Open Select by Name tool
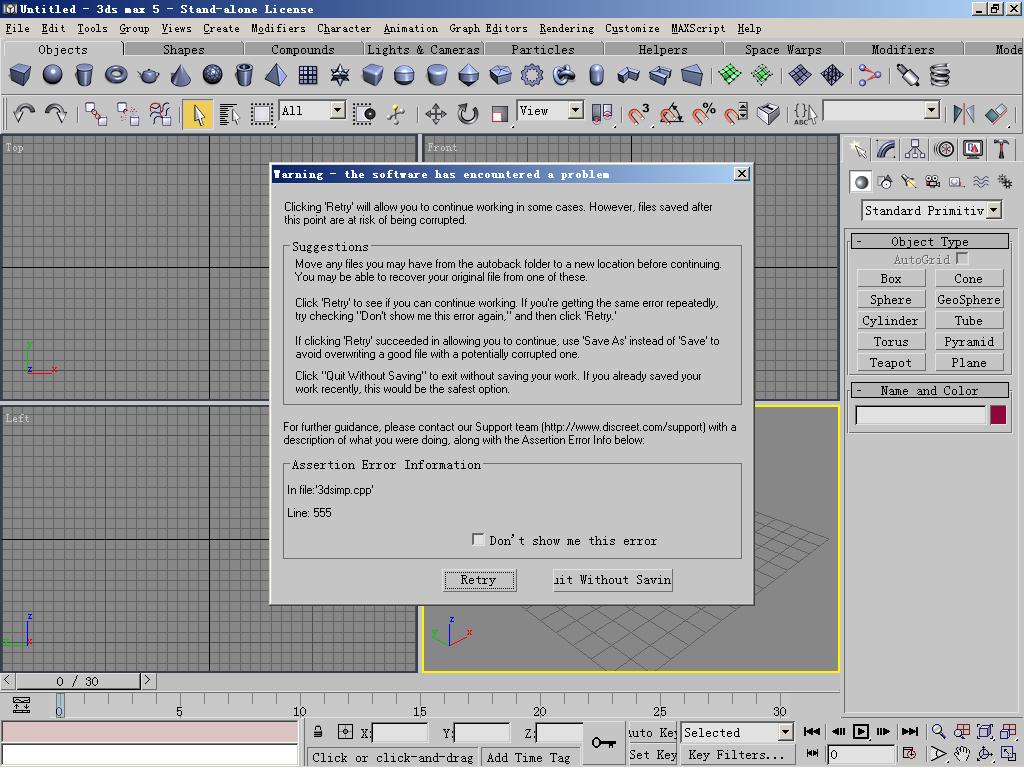1024x768 pixels. [229, 114]
